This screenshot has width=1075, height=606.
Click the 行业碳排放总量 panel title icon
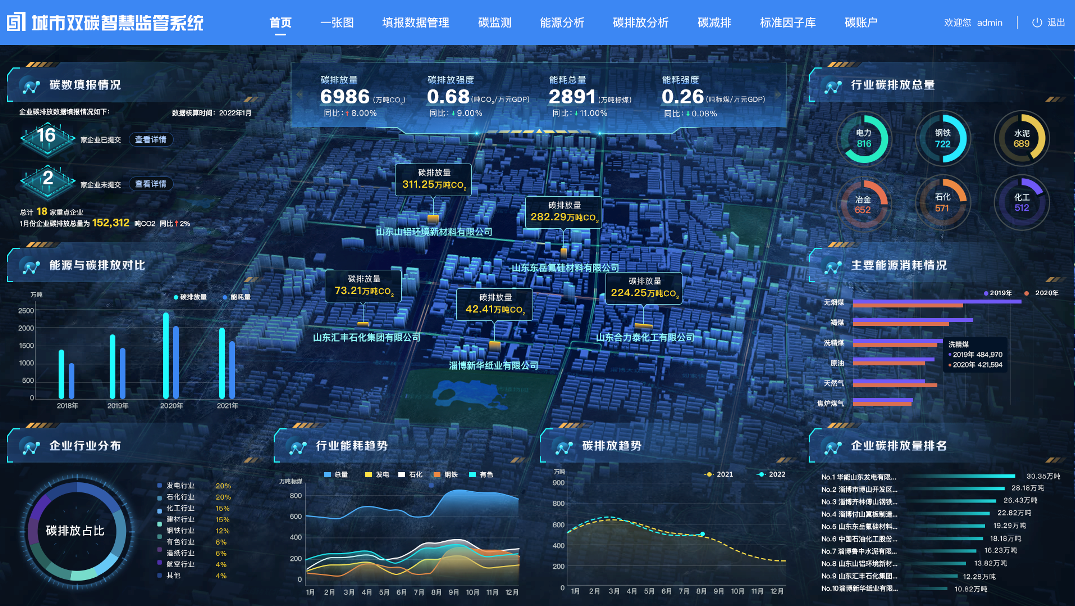[832, 86]
